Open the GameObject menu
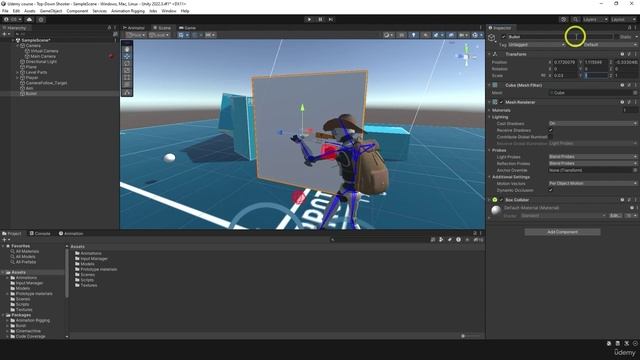 [x=51, y=11]
